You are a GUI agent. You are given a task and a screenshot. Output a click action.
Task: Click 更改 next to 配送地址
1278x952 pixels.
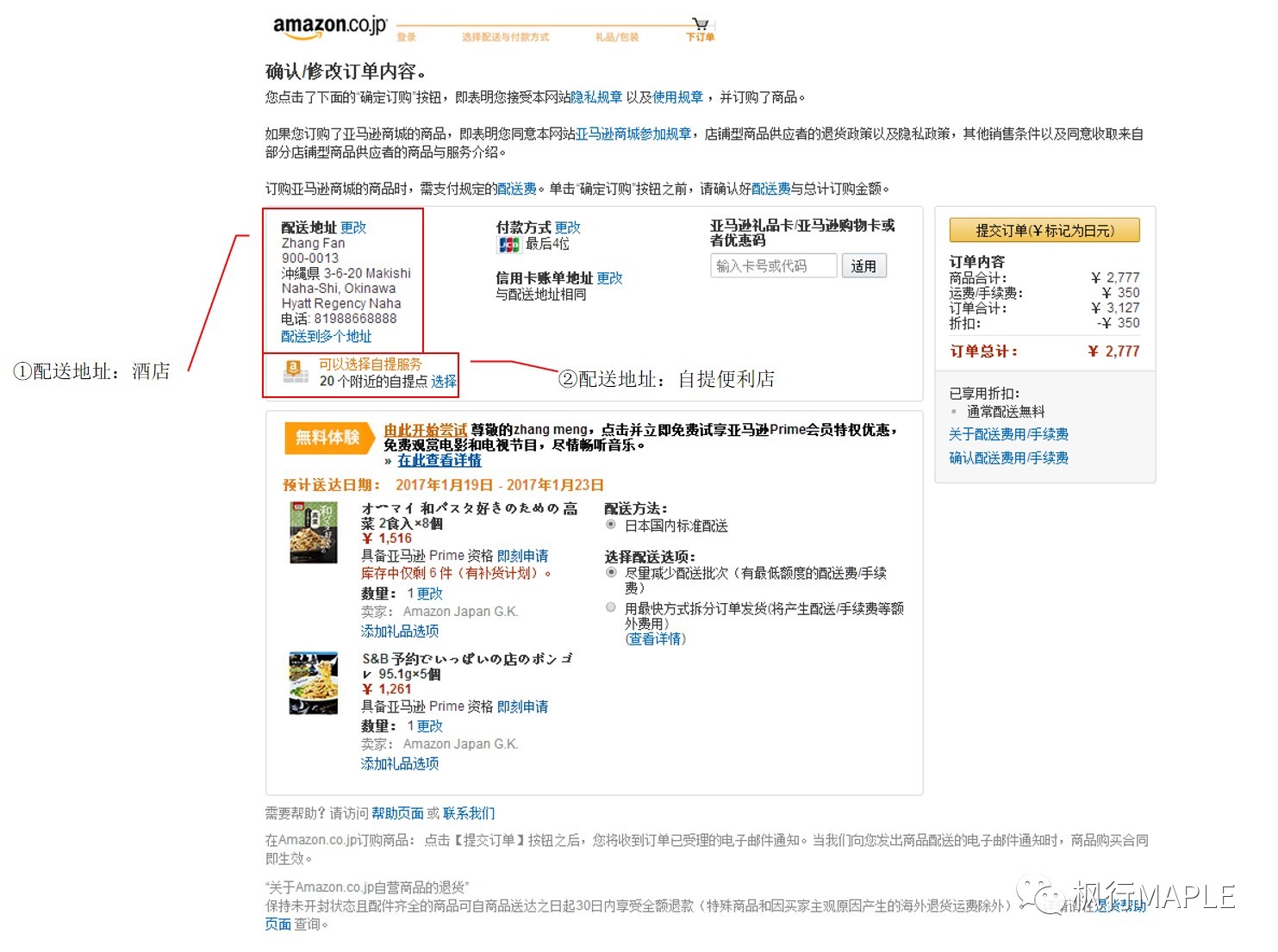point(353,227)
